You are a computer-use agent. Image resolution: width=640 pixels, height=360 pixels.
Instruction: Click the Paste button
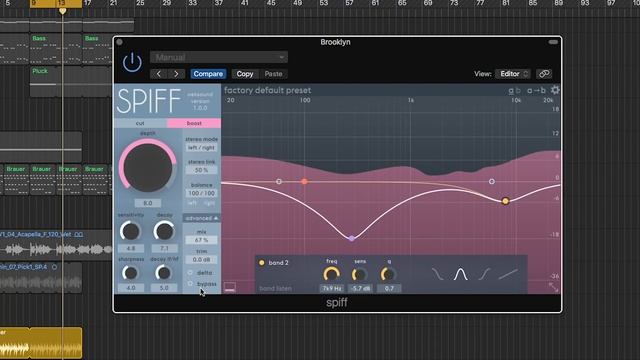[x=273, y=74]
